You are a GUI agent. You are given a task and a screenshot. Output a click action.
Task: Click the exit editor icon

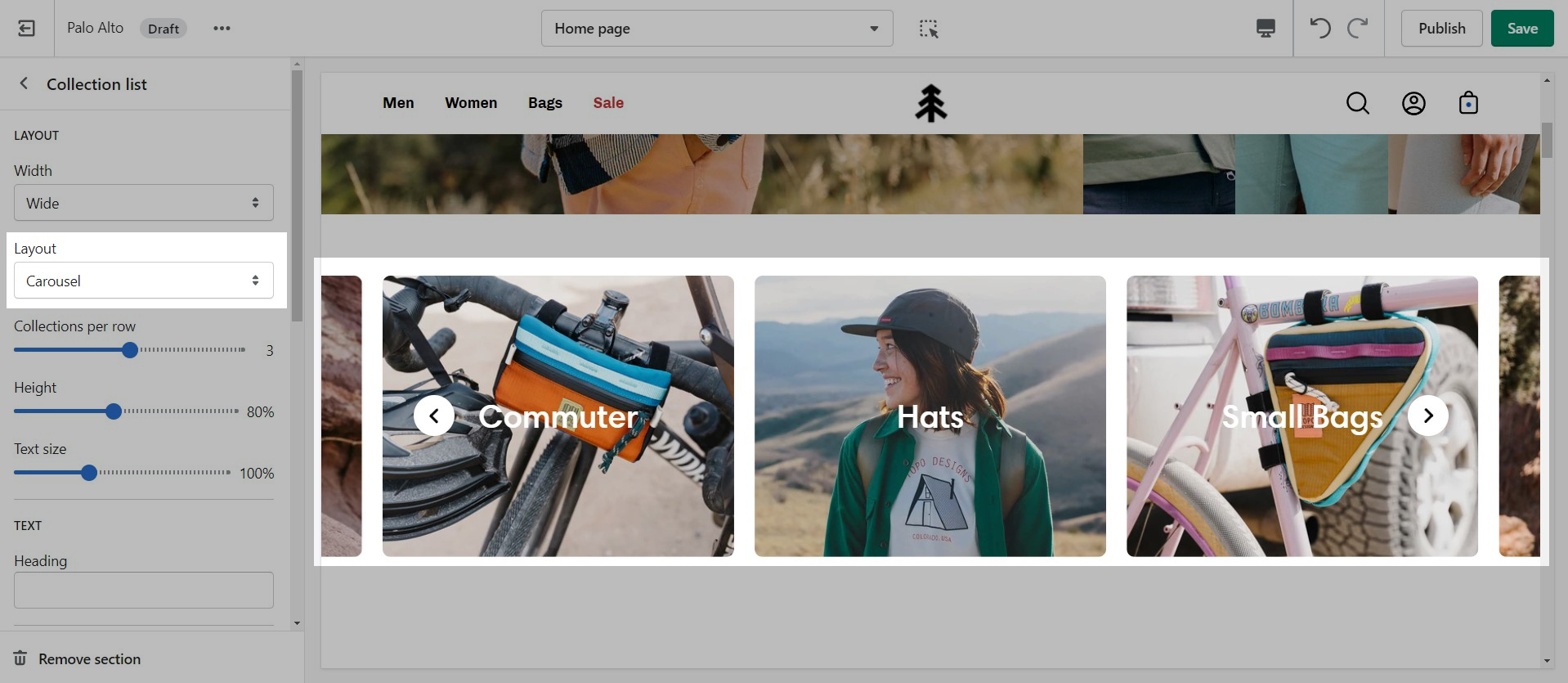point(26,29)
